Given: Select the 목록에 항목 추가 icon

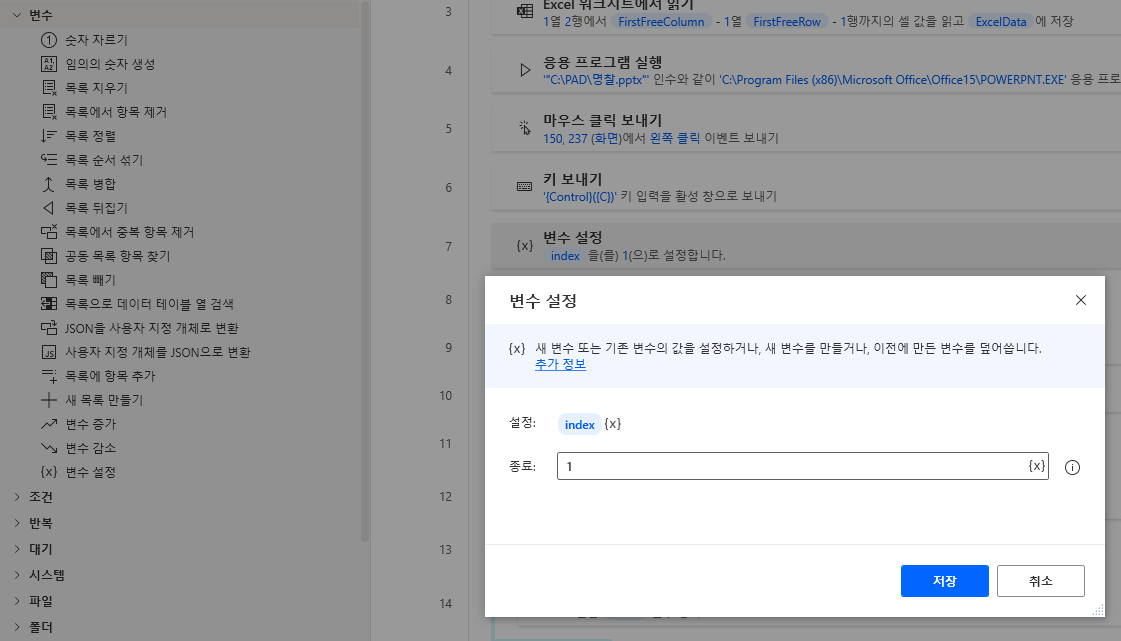Looking at the screenshot, I should click(x=49, y=376).
